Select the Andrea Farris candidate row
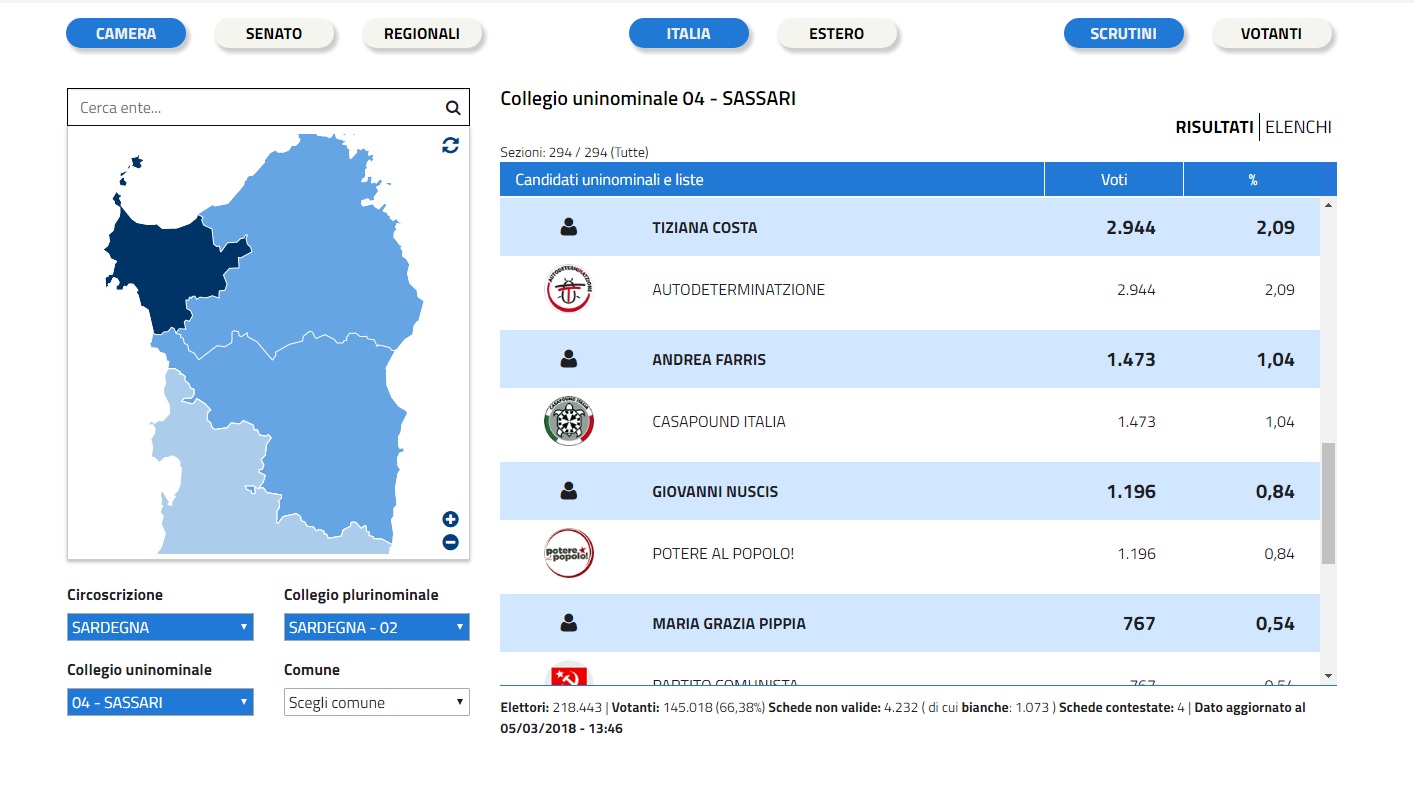Viewport: 1414px width, 809px height. click(910, 359)
